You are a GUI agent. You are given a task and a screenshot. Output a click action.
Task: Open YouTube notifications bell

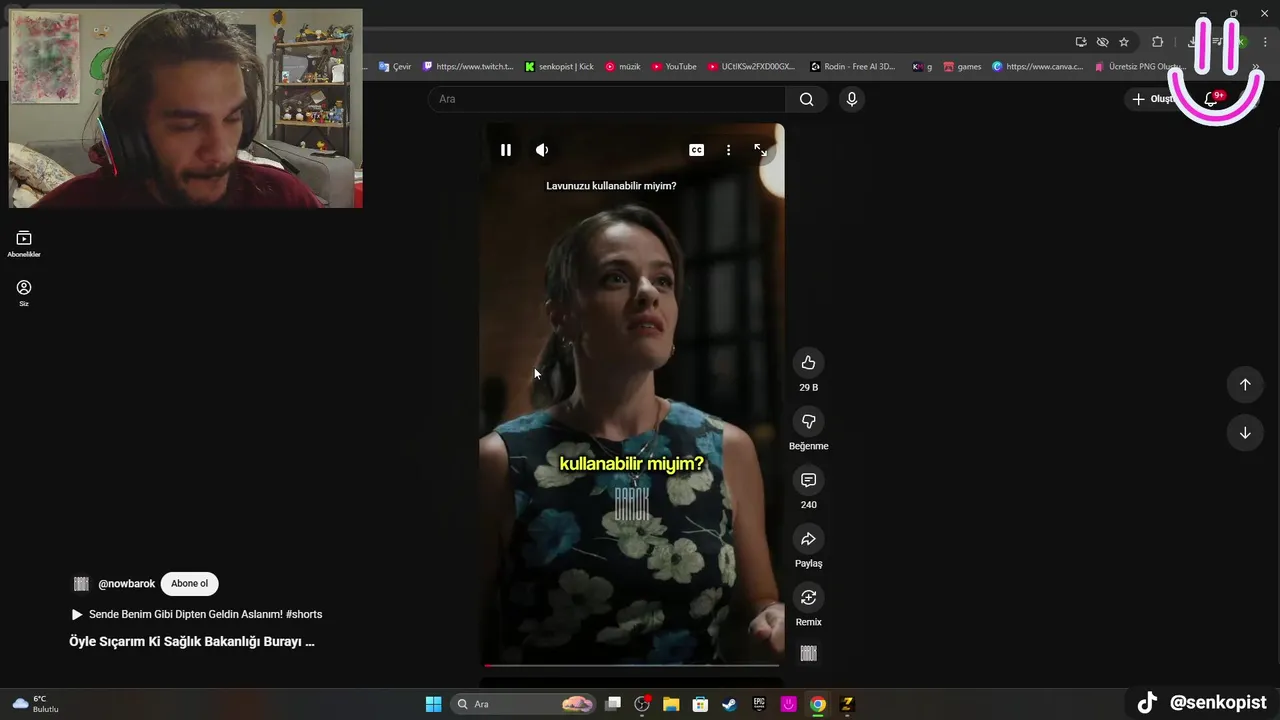click(x=1211, y=99)
